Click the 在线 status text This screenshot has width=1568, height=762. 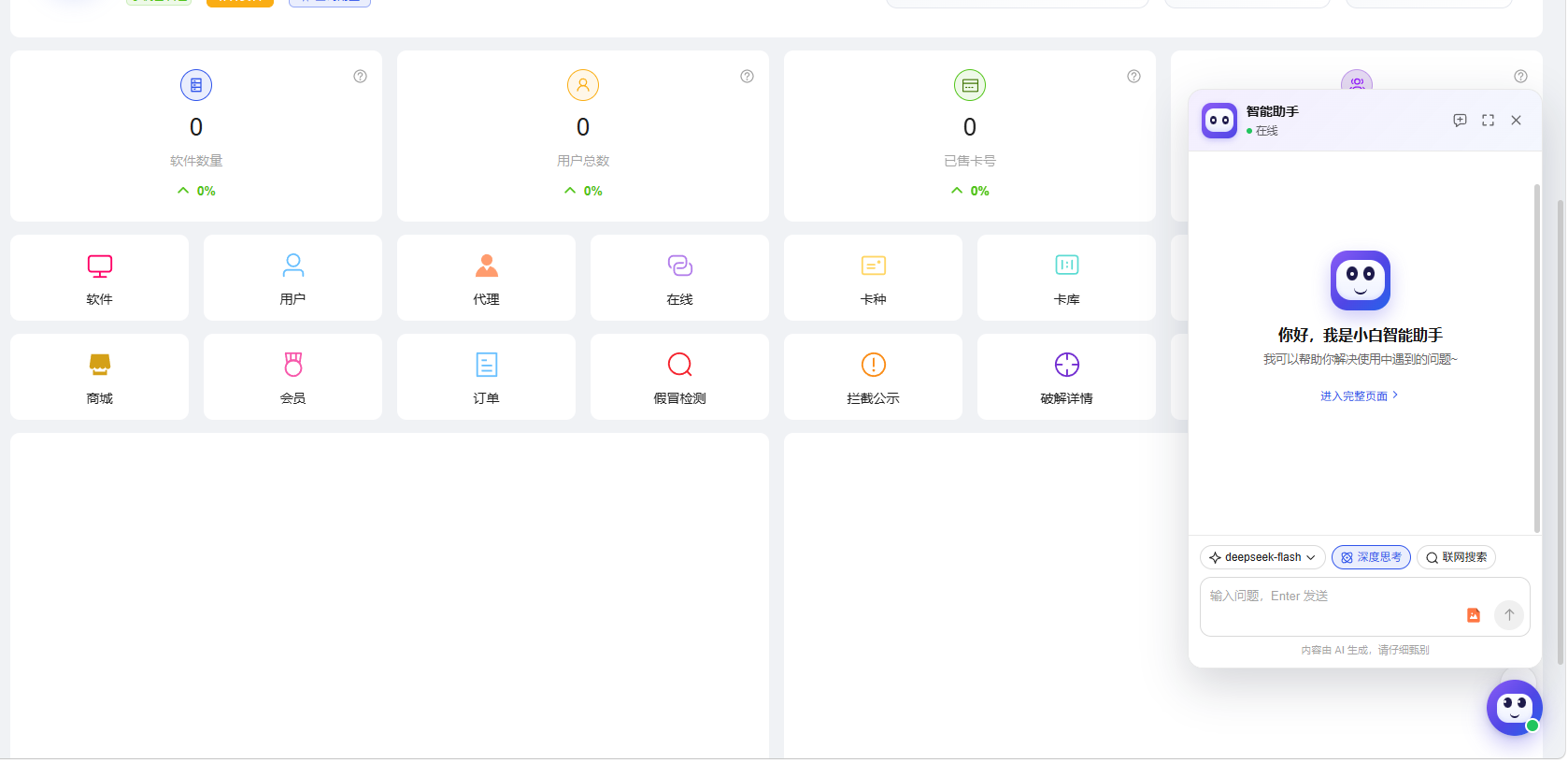1266,131
